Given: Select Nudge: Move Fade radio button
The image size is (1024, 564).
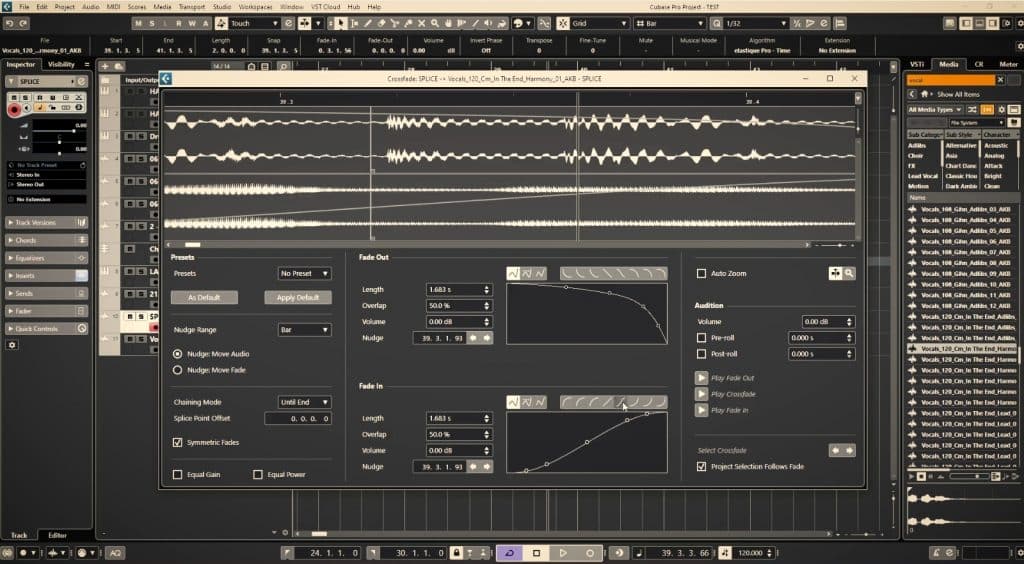Looking at the screenshot, I should [x=178, y=370].
